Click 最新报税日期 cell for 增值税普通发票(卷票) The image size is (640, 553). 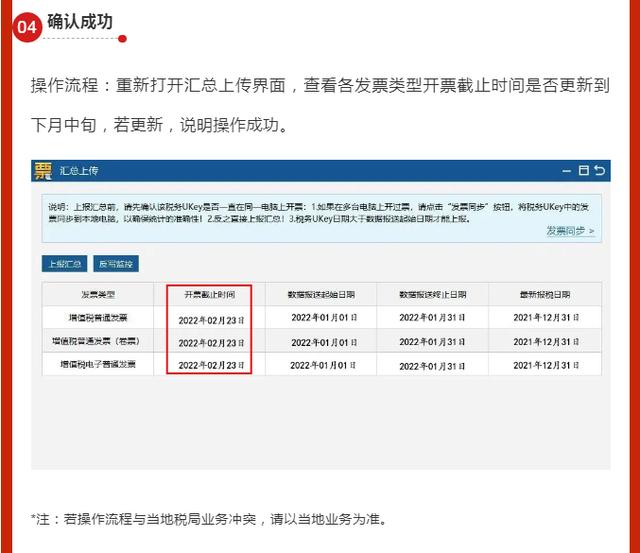[546, 342]
